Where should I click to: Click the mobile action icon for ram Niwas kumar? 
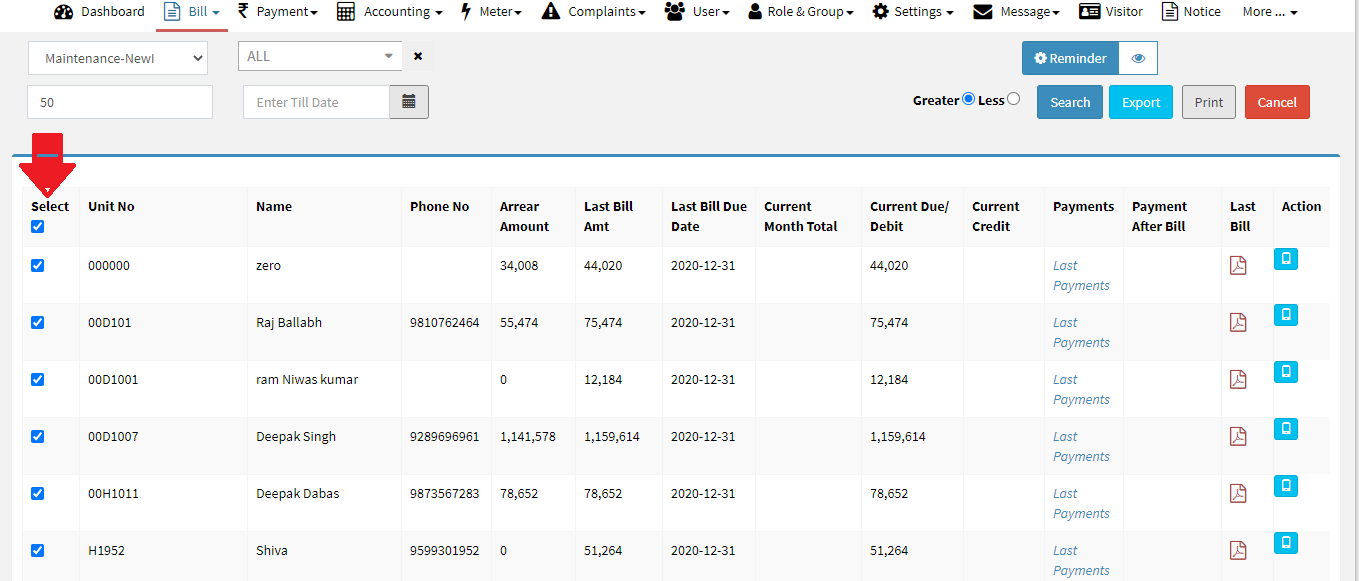point(1286,372)
